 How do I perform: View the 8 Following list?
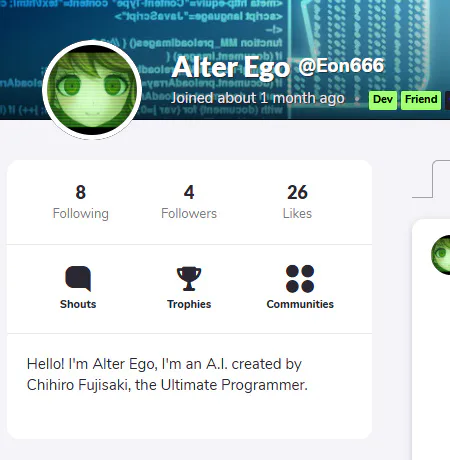(x=81, y=202)
